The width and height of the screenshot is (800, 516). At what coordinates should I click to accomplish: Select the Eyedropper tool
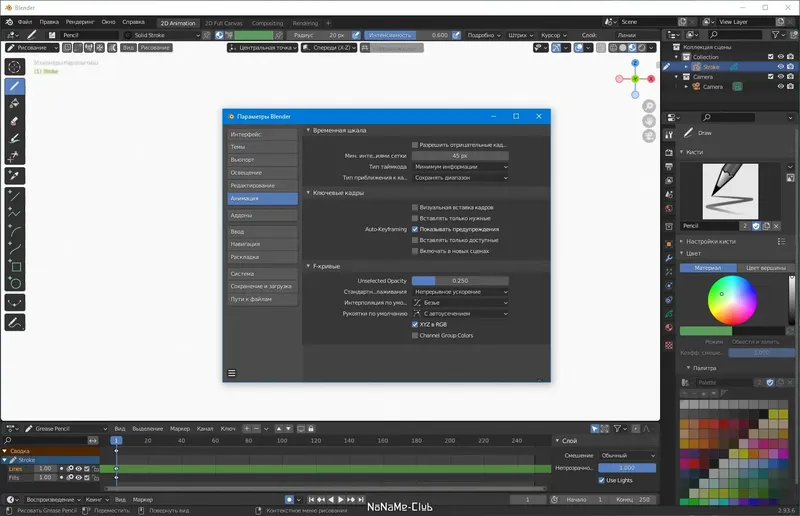coord(15,176)
